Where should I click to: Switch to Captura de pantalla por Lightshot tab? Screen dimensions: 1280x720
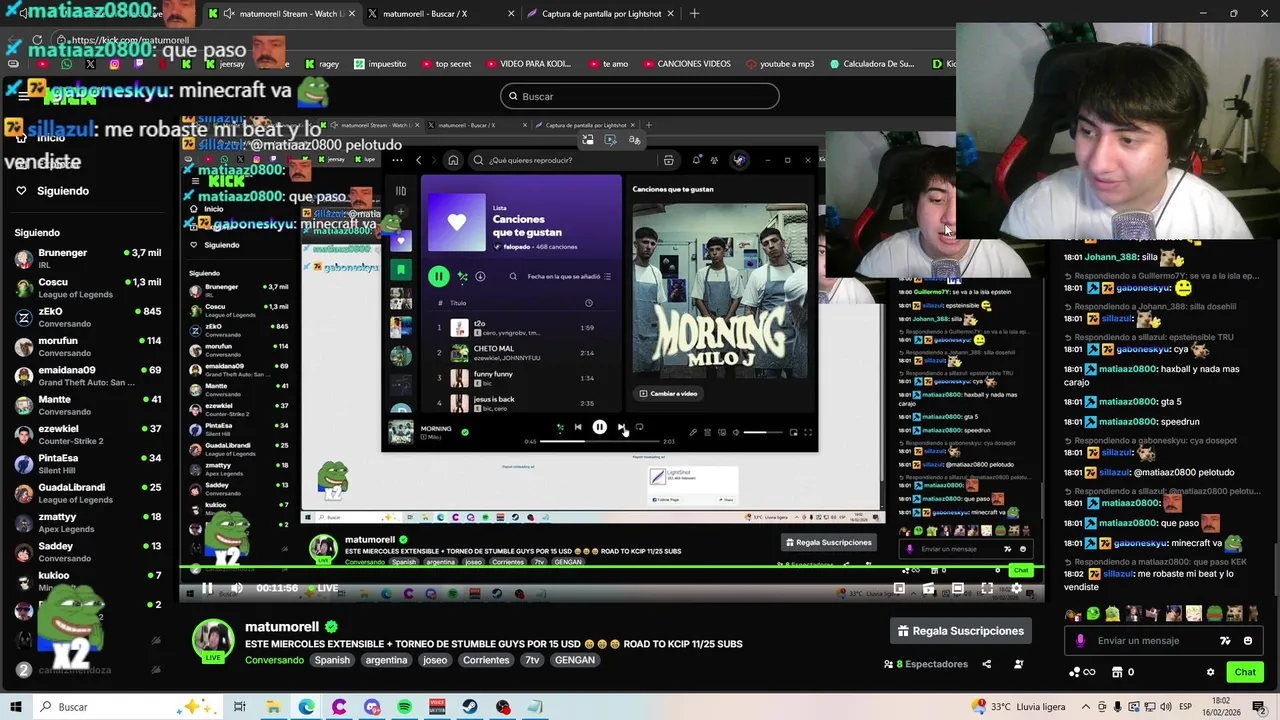click(600, 14)
